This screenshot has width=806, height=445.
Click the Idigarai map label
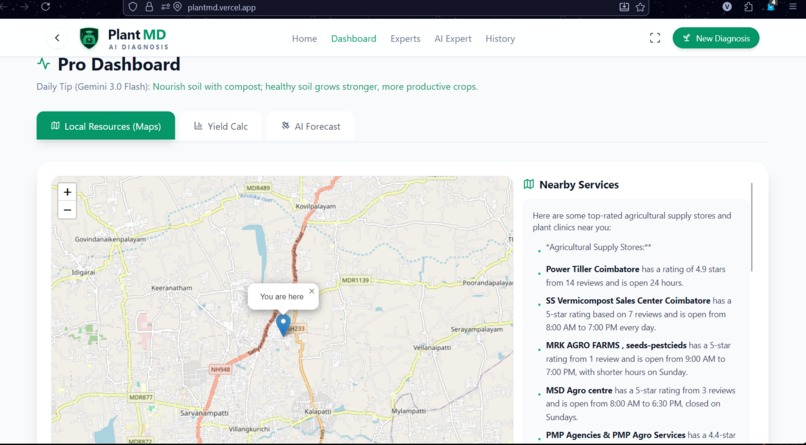click(83, 272)
